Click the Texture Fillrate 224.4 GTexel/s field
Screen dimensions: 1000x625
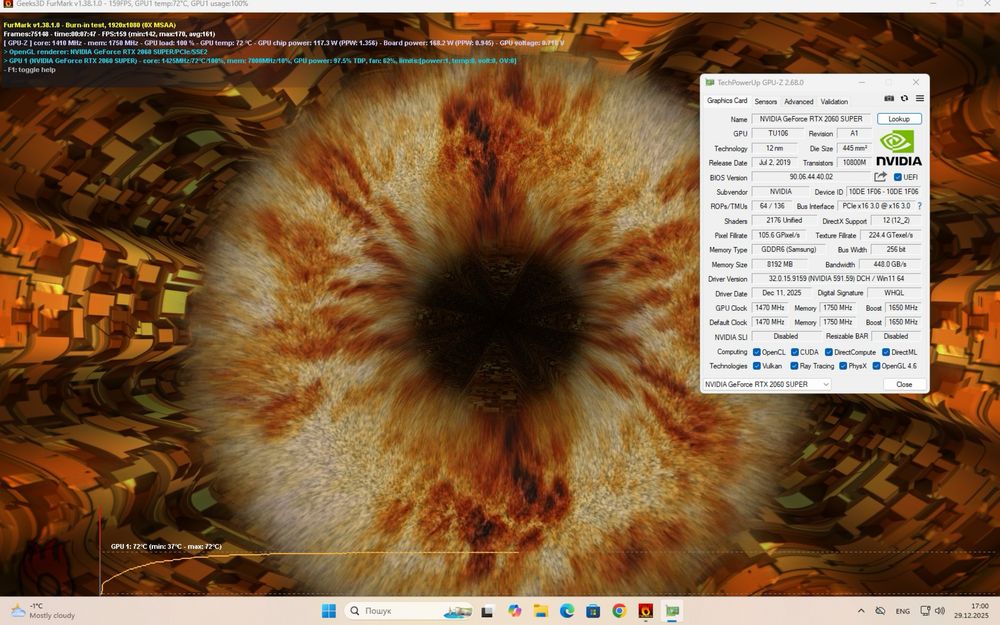coord(890,235)
